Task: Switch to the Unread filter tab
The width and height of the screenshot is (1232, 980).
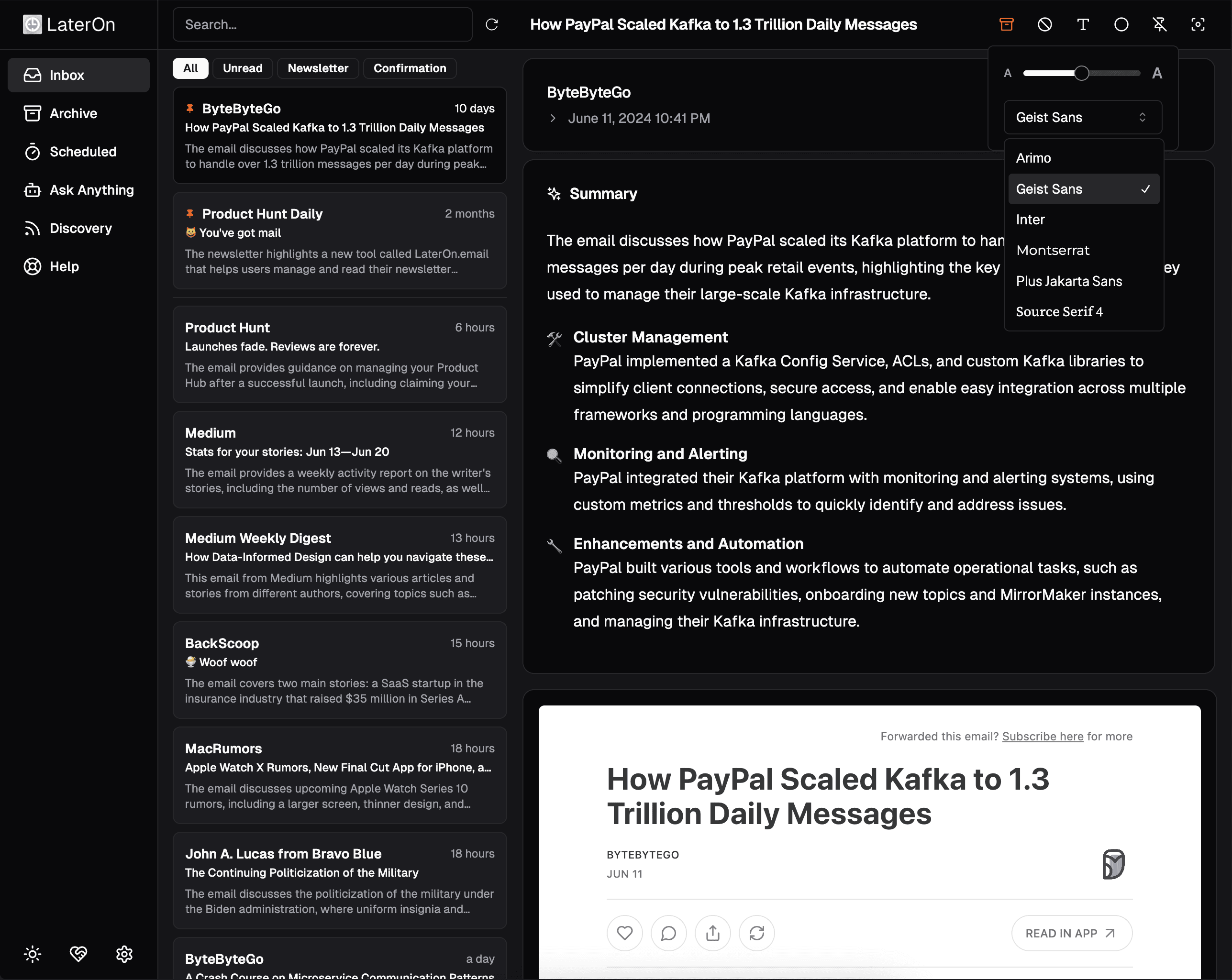Action: pyautogui.click(x=242, y=68)
